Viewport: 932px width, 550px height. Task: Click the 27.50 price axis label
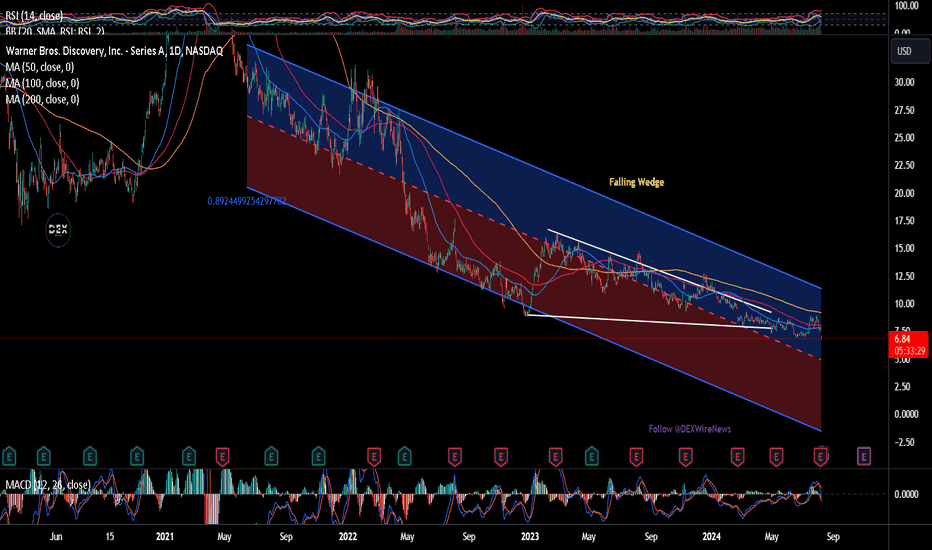904,110
